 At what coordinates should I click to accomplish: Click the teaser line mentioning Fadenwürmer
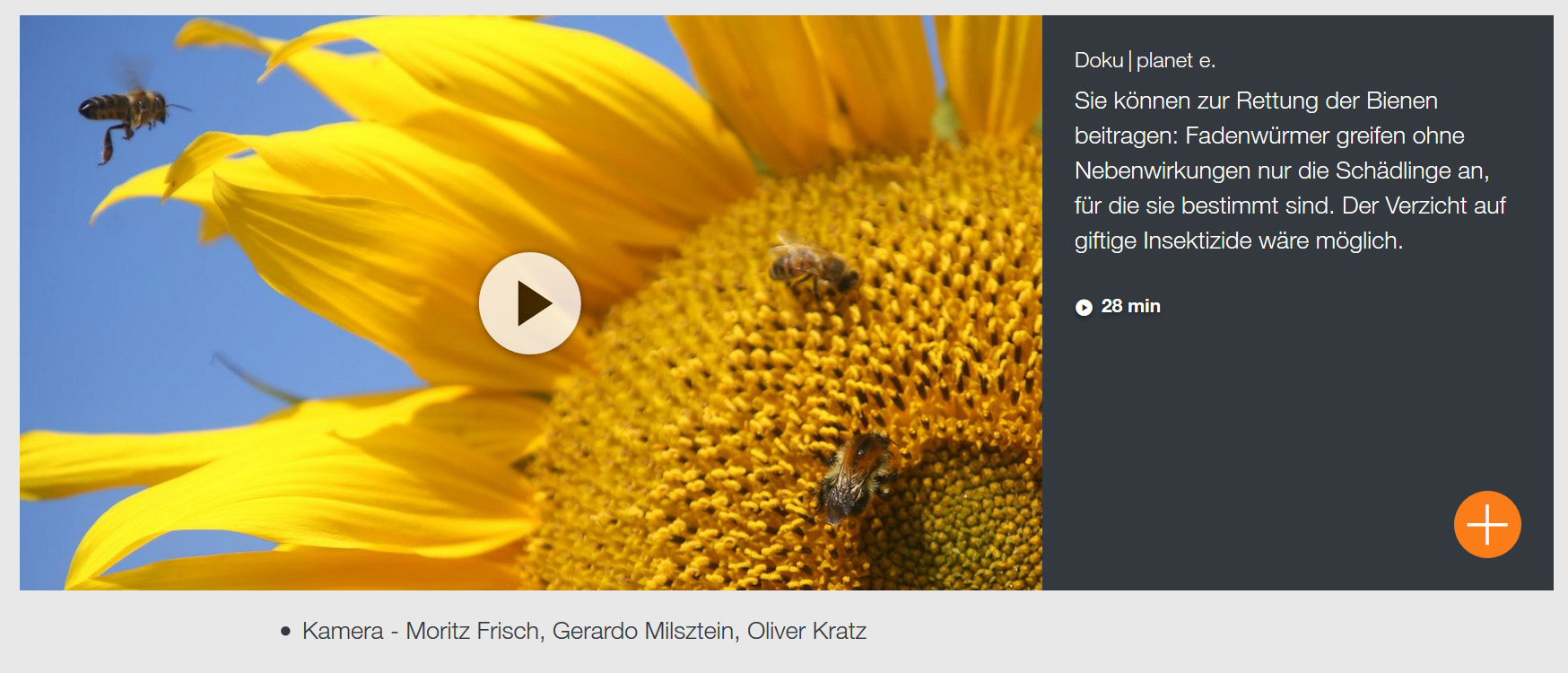1269,135
